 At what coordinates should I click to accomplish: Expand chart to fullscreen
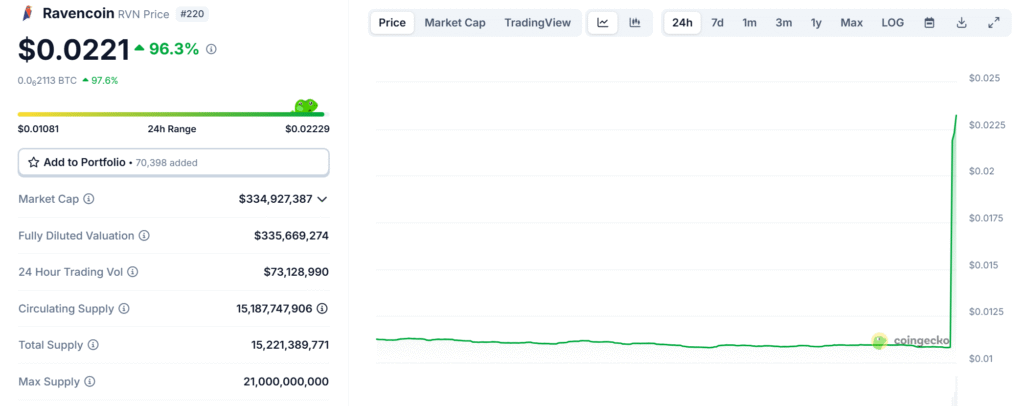coord(993,23)
